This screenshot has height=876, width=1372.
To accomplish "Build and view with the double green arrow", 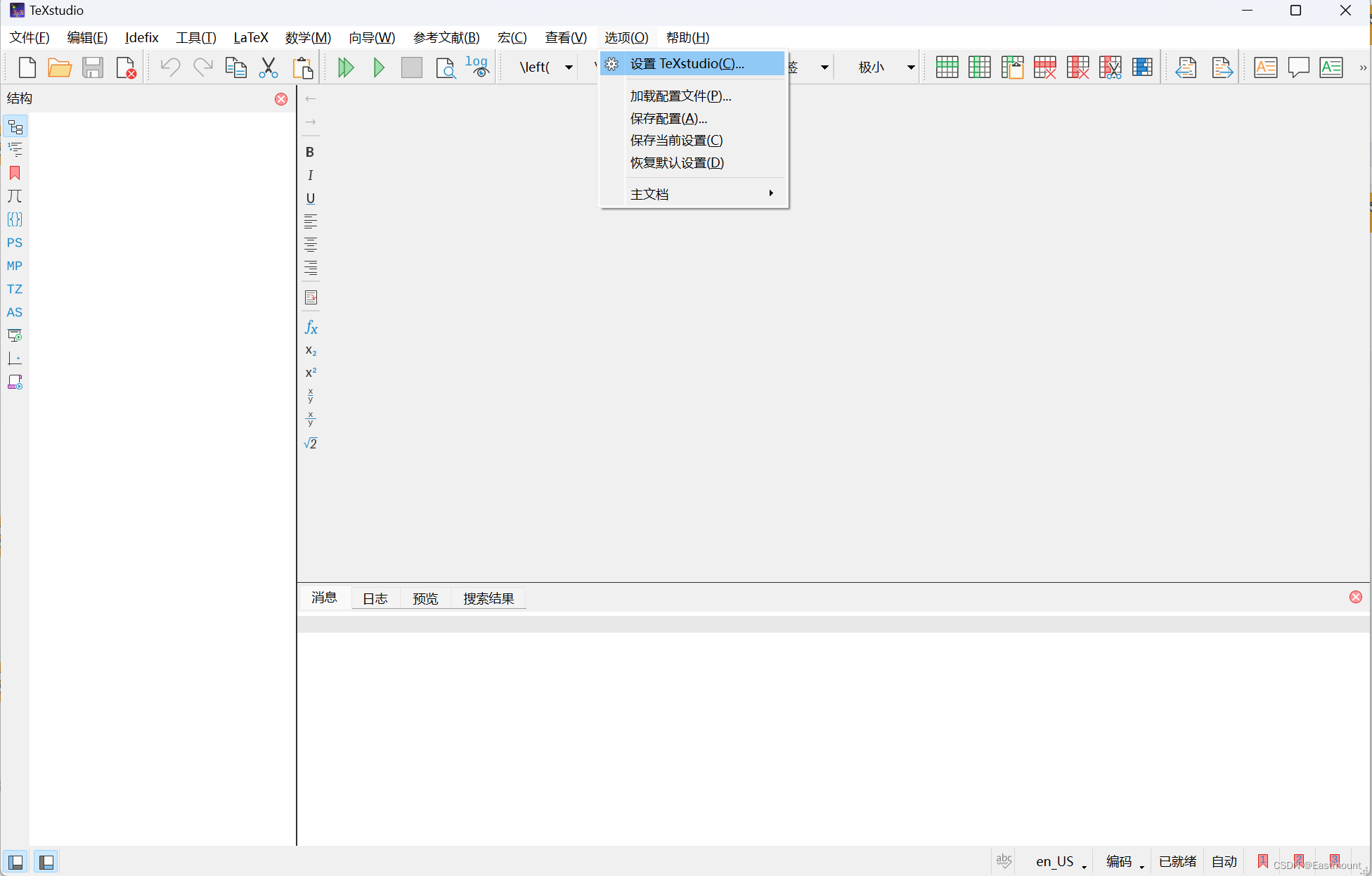I will pyautogui.click(x=346, y=67).
